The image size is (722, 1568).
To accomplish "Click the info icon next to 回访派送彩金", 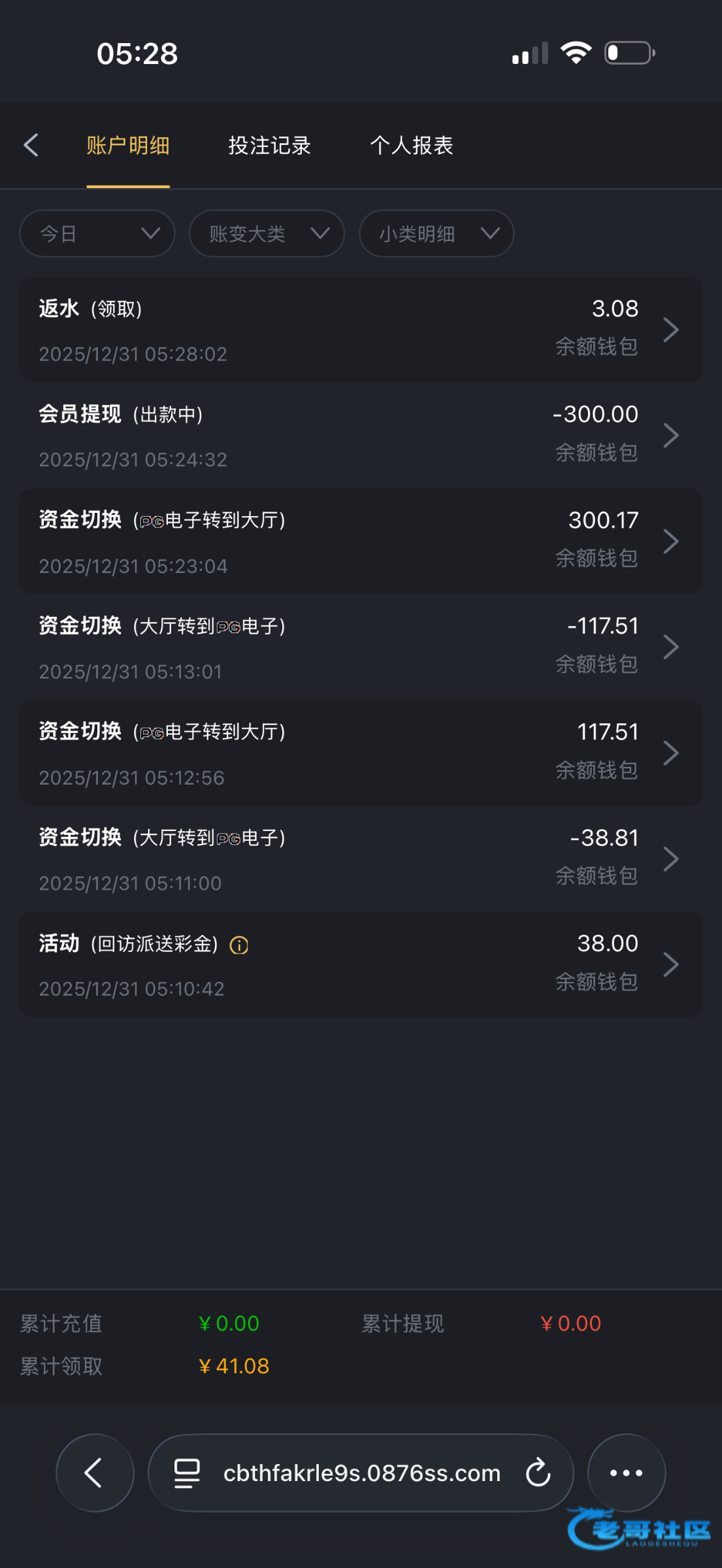I will point(239,945).
